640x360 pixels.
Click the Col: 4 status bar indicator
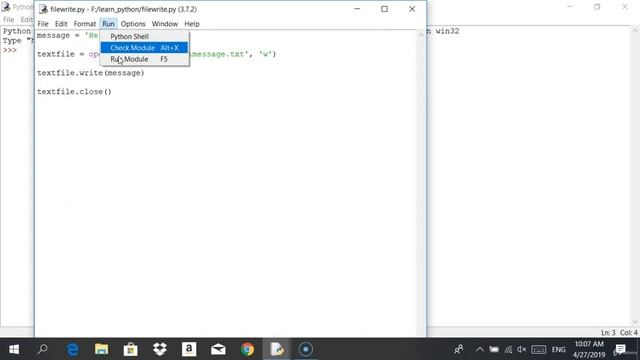tap(629, 333)
